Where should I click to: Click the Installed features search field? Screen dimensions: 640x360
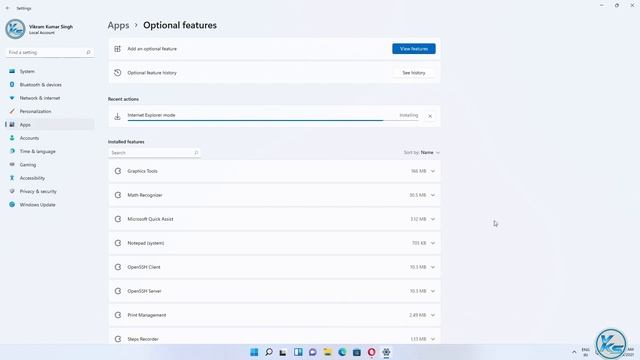(154, 153)
